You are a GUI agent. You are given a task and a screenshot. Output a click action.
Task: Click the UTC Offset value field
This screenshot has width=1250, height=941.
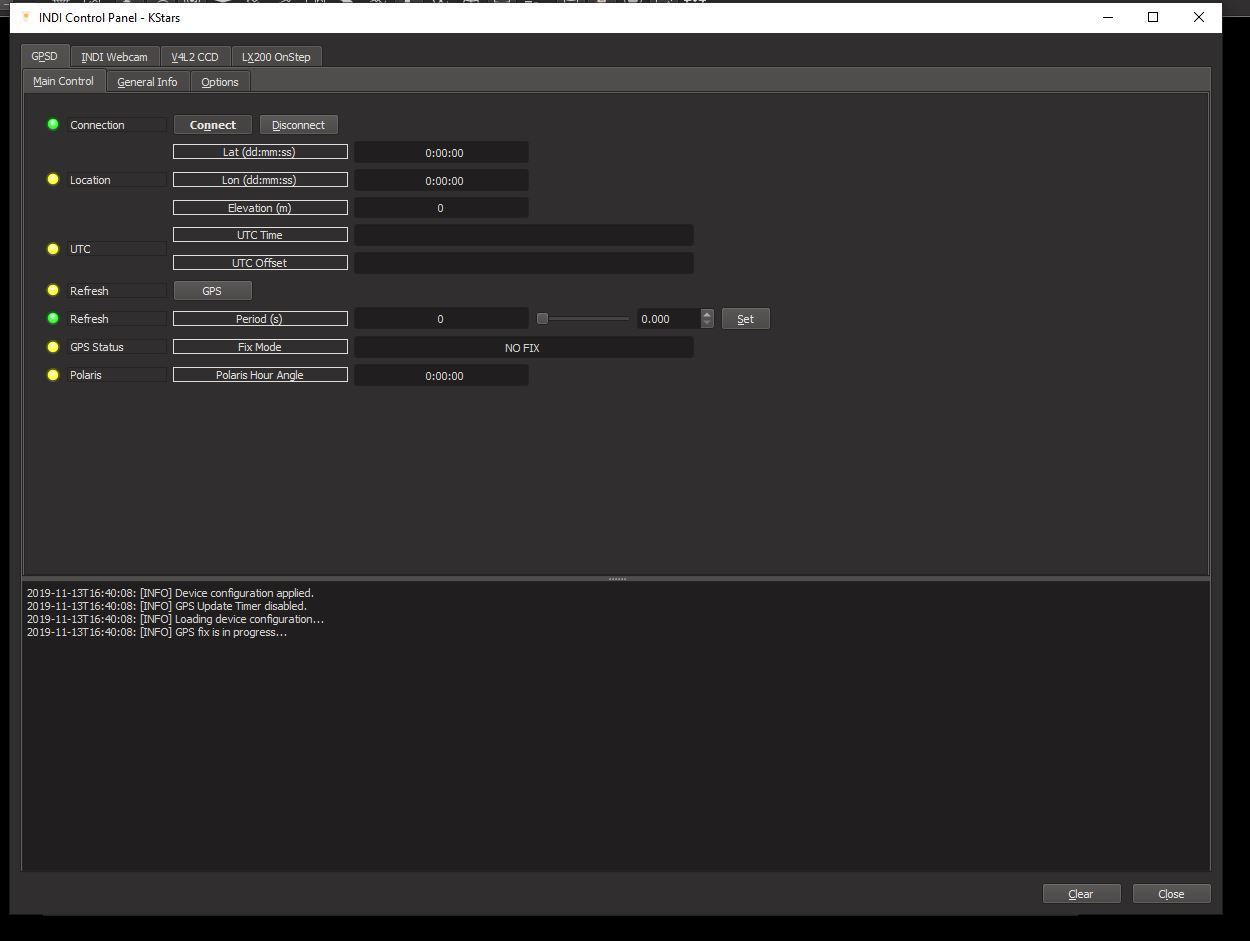[x=524, y=263]
